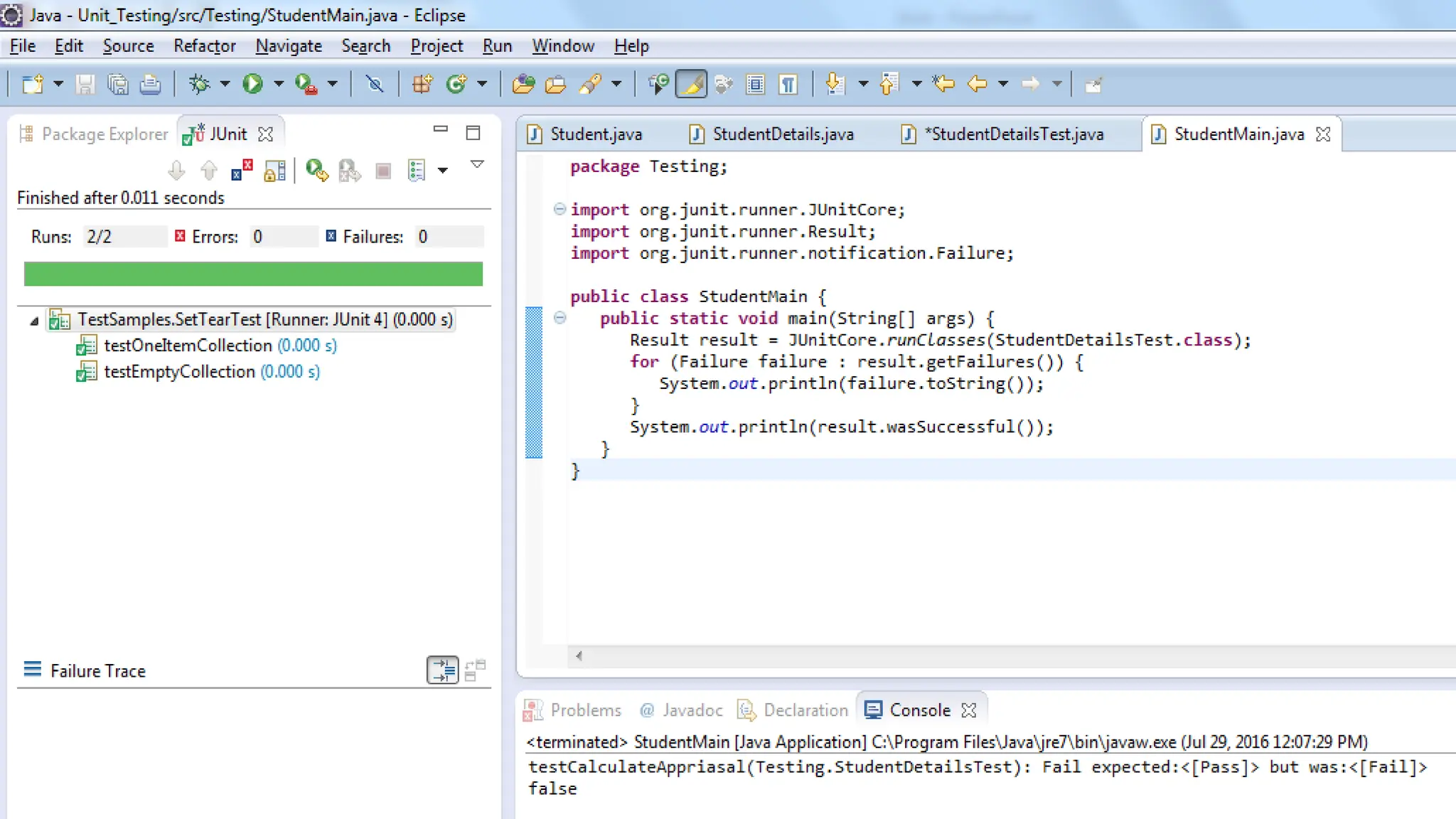Toggle Scroll Lock in JUnit view
The height and width of the screenshot is (819, 1456).
point(274,171)
